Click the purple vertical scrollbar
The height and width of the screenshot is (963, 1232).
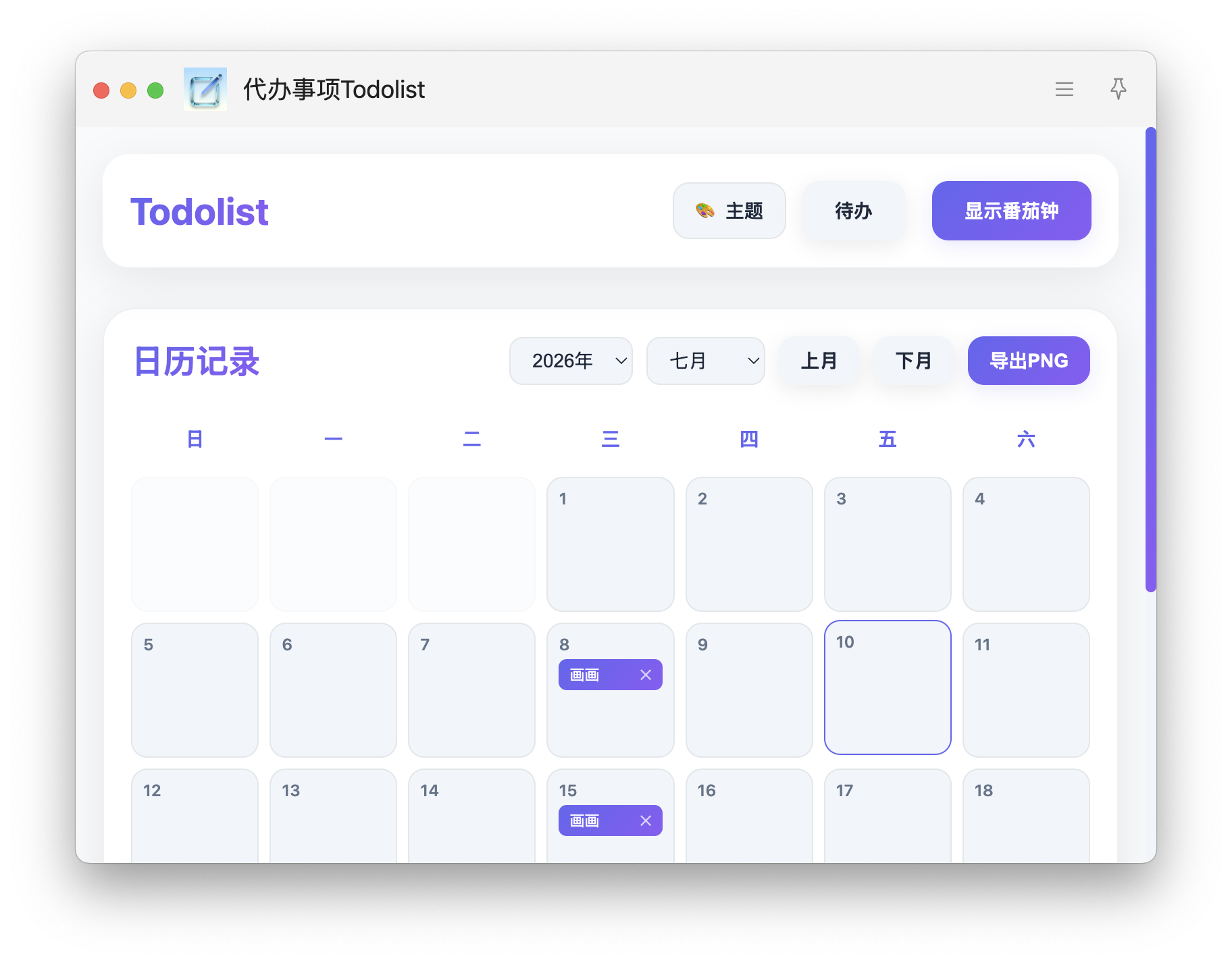[x=1151, y=359]
